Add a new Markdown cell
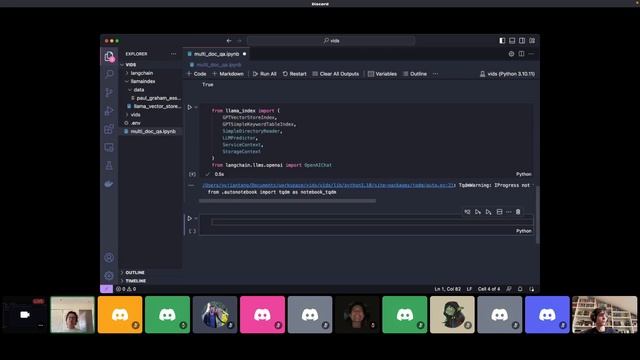 pyautogui.click(x=228, y=74)
